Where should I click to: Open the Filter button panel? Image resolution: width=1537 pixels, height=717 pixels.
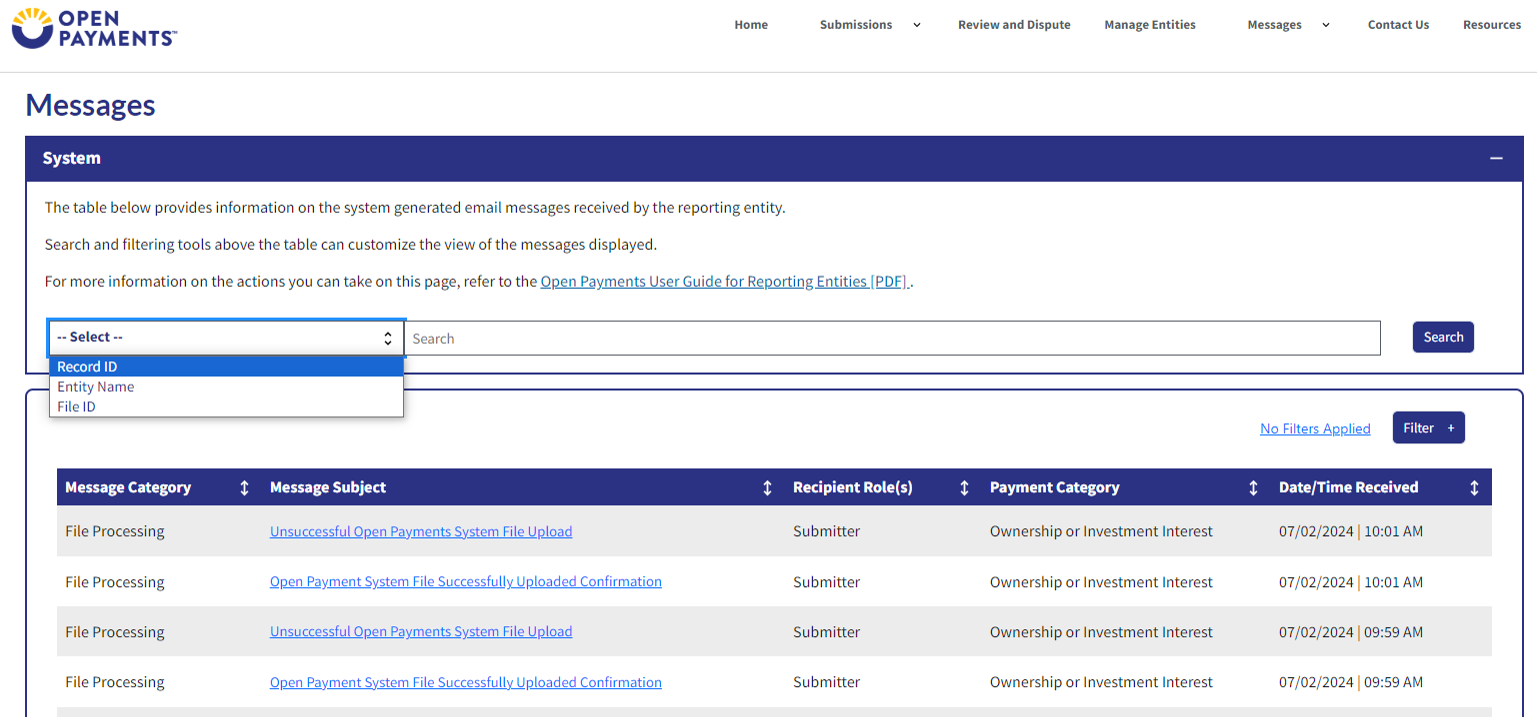click(1428, 428)
